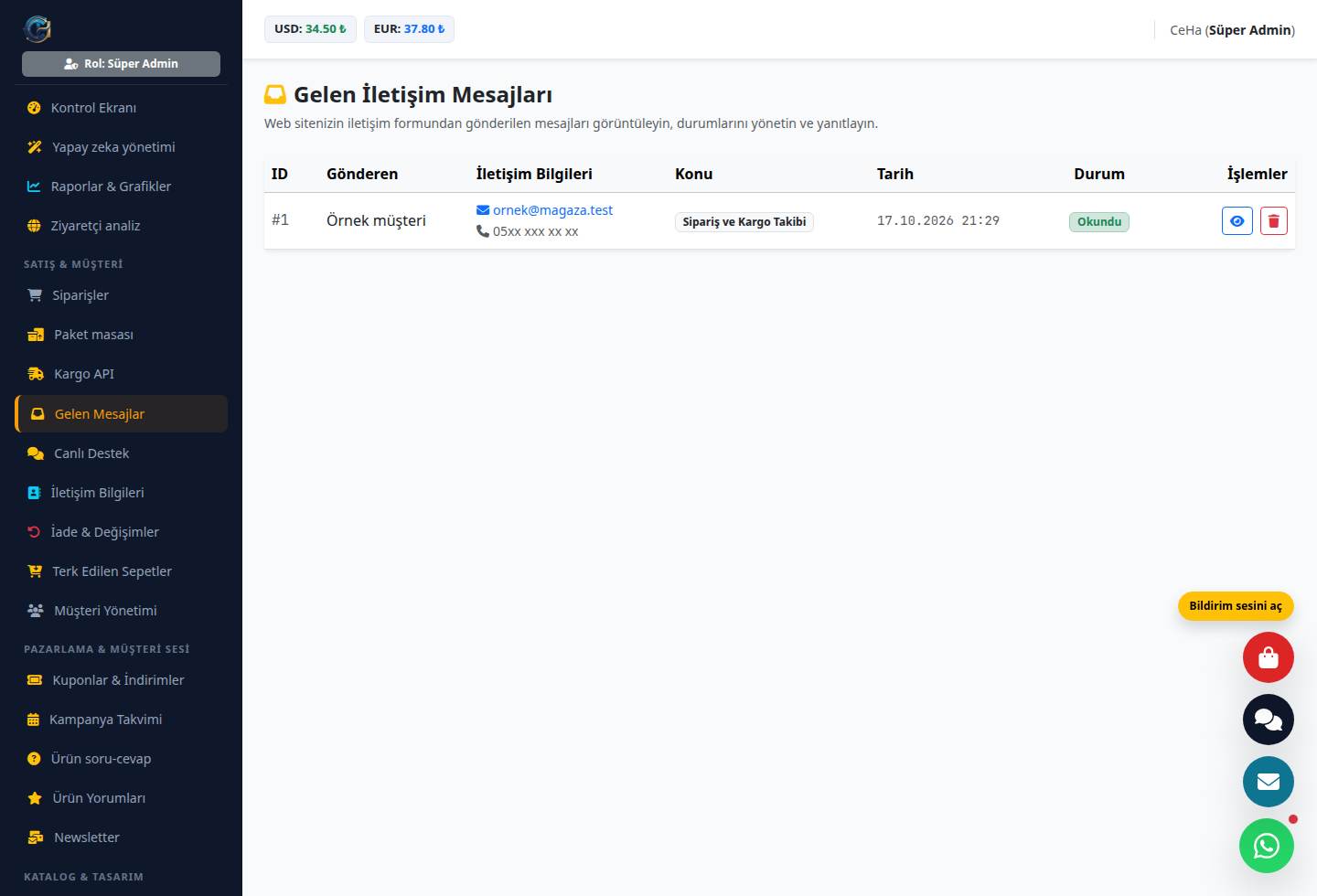Viewport: 1317px width, 896px height.
Task: Open the dark live chat bubble button
Action: [x=1268, y=720]
